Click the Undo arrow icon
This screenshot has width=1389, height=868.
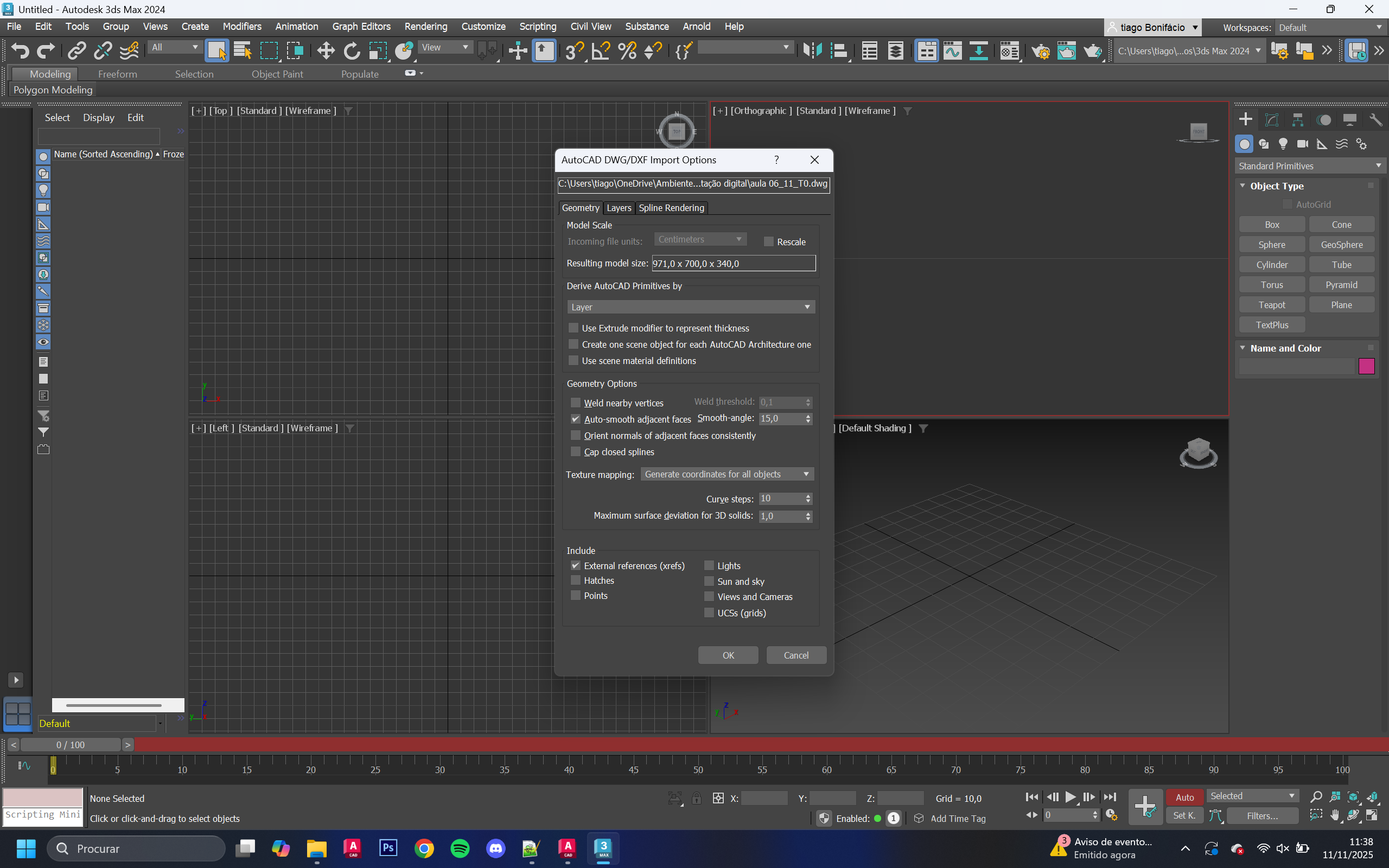pos(20,51)
